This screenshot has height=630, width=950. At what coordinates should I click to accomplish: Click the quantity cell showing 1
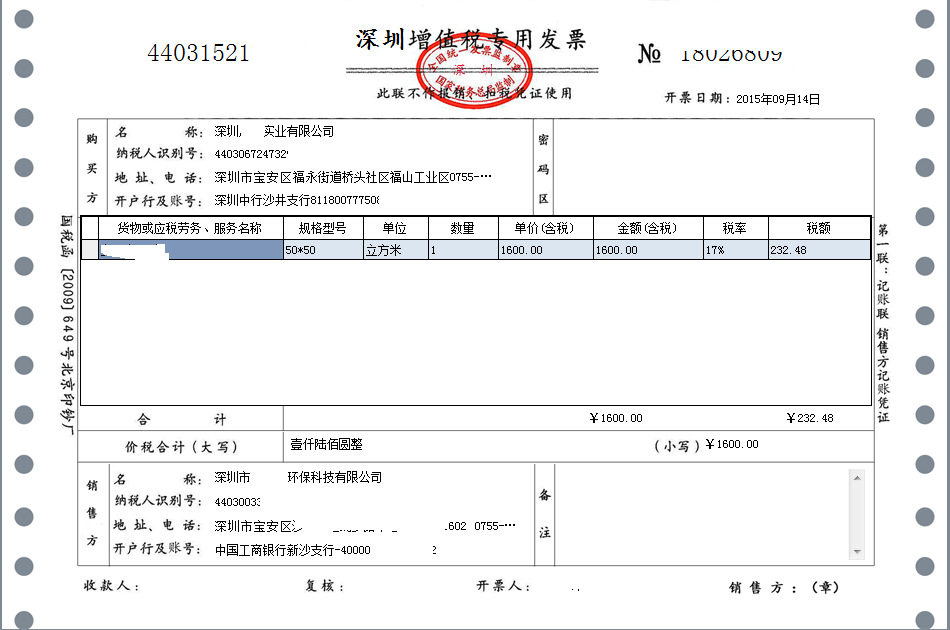pos(463,250)
